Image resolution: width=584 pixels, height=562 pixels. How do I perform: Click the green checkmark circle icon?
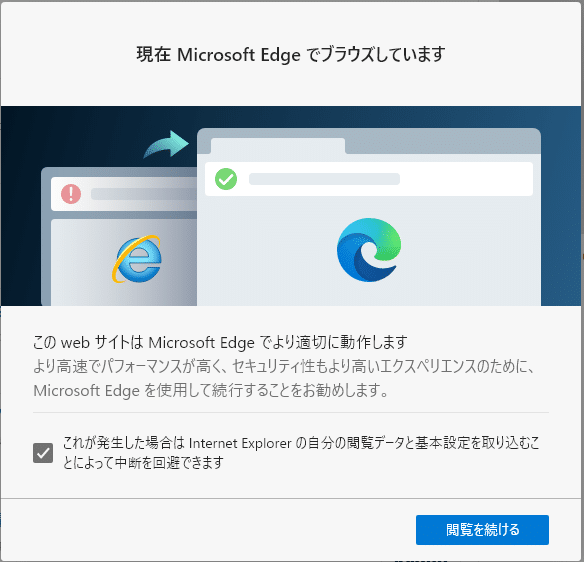(226, 179)
